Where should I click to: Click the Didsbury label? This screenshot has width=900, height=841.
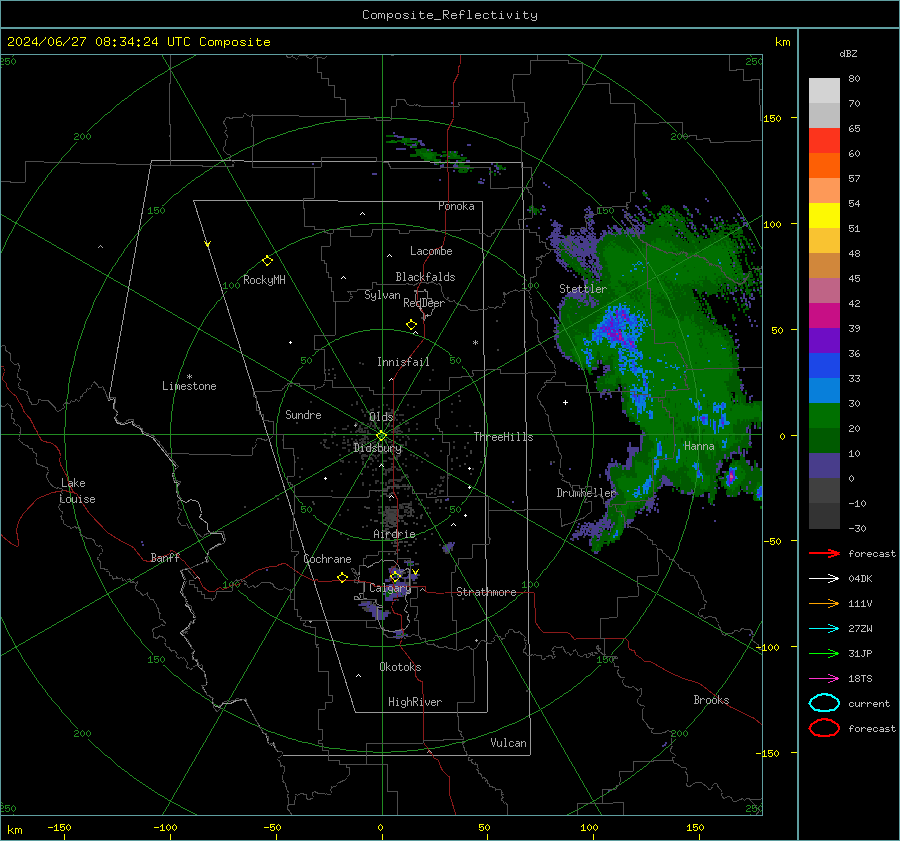coord(377,448)
